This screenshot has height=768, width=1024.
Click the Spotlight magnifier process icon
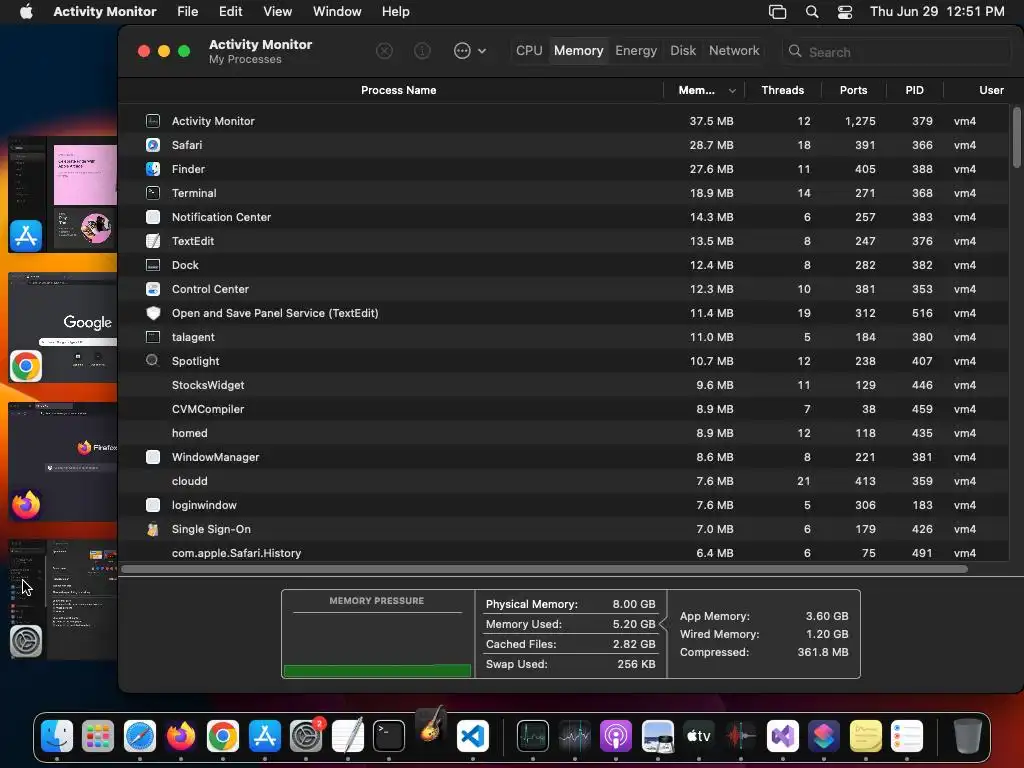click(152, 360)
